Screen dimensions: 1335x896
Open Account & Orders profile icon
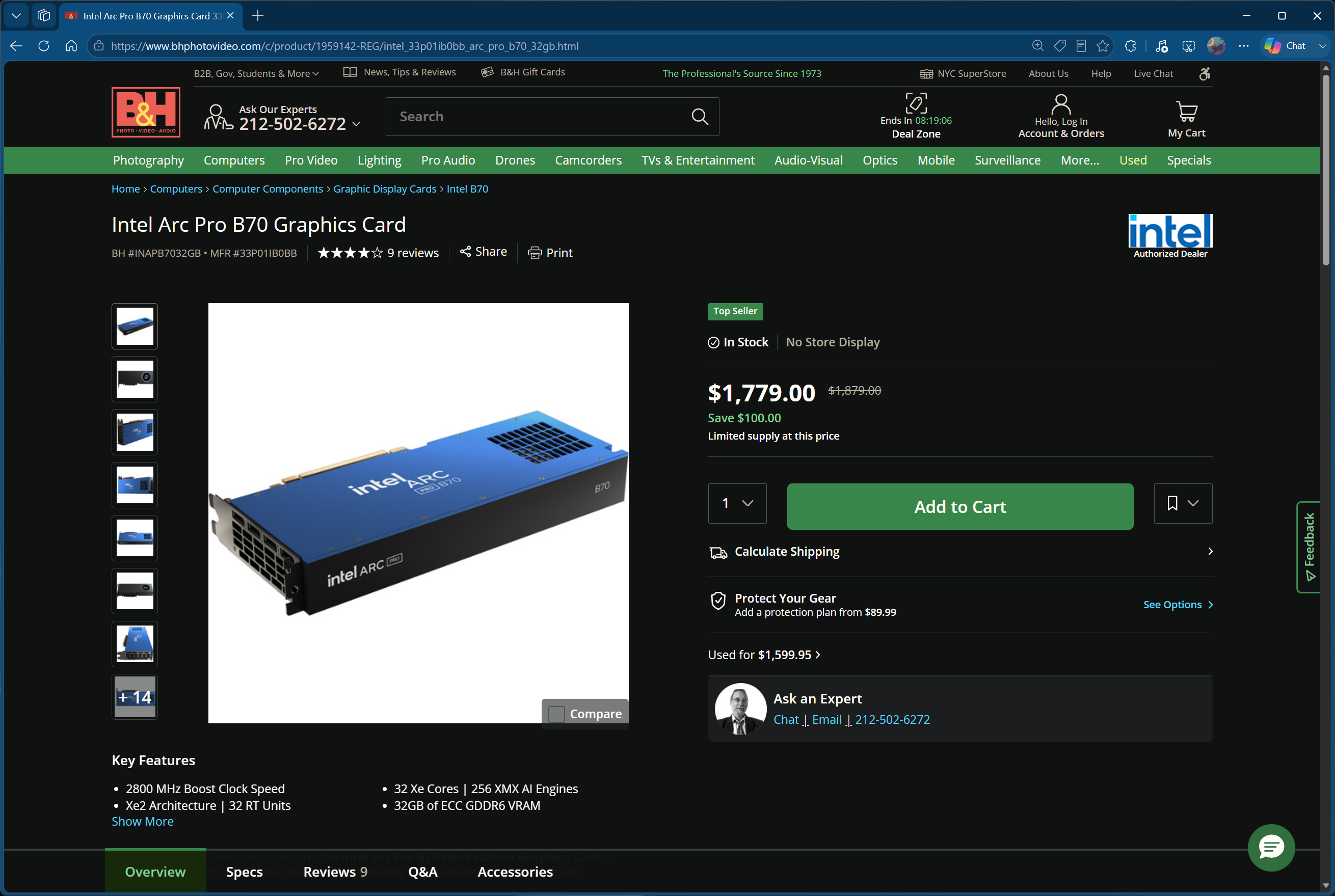click(x=1061, y=104)
